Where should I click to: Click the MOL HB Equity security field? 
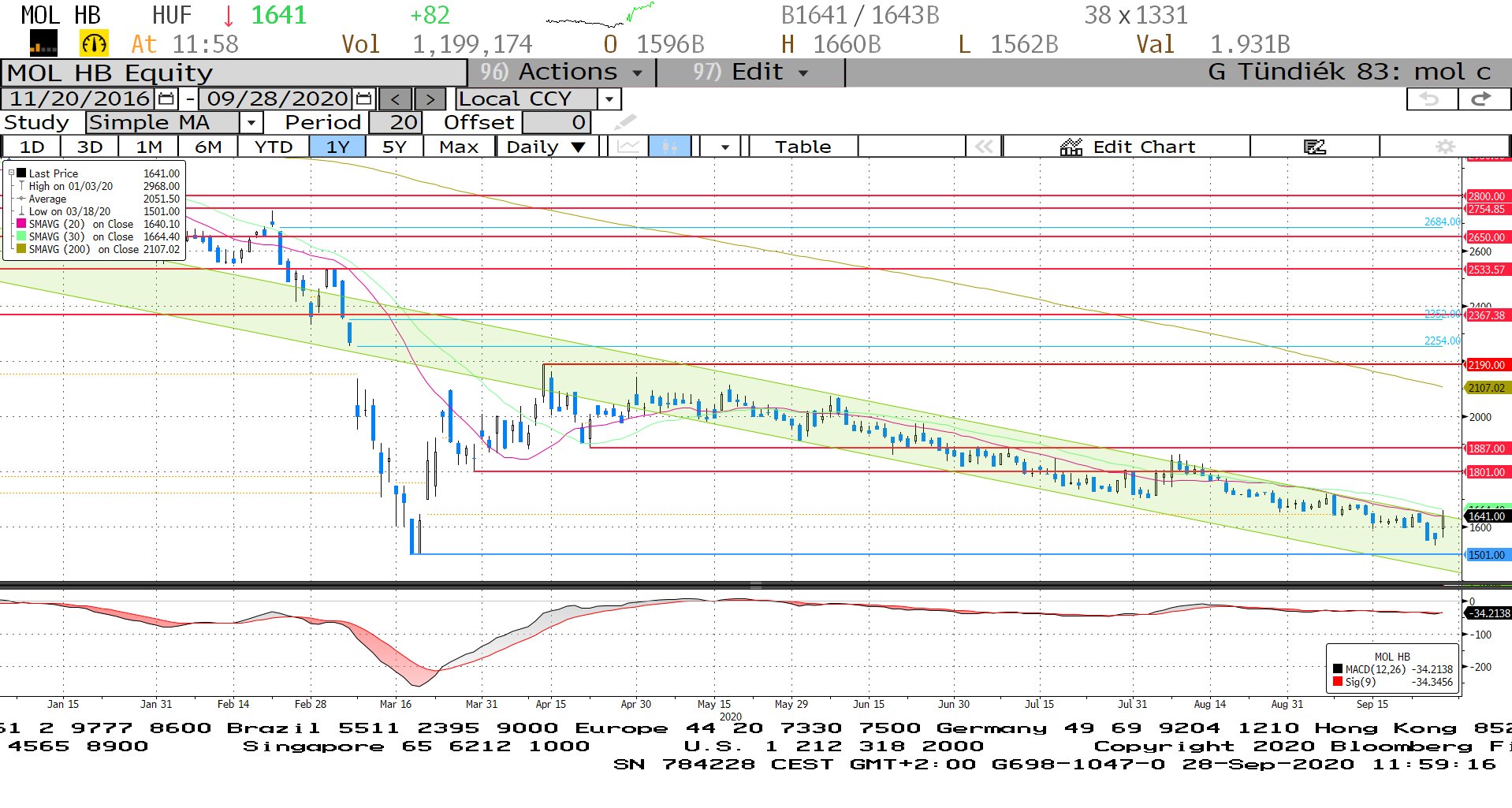(234, 73)
